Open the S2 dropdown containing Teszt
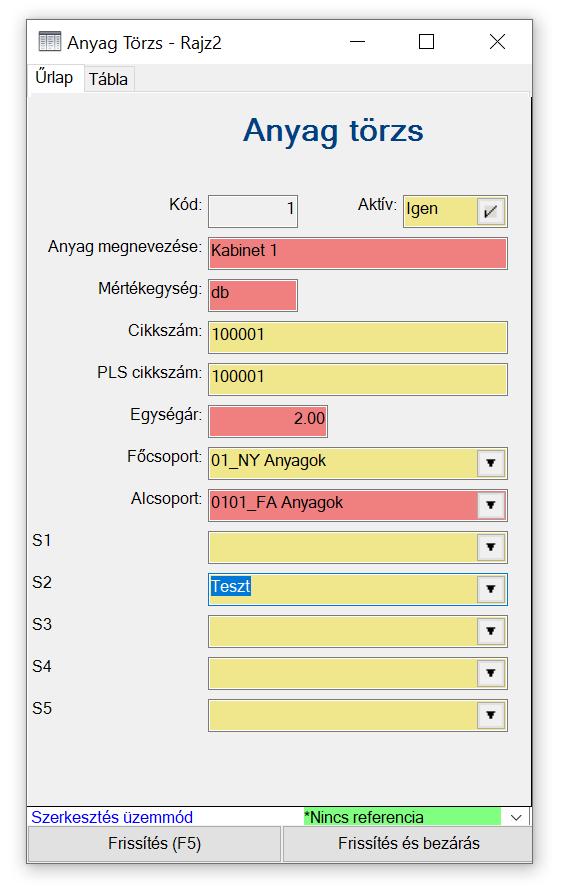Screen dimensions: 577x895 click(490, 589)
